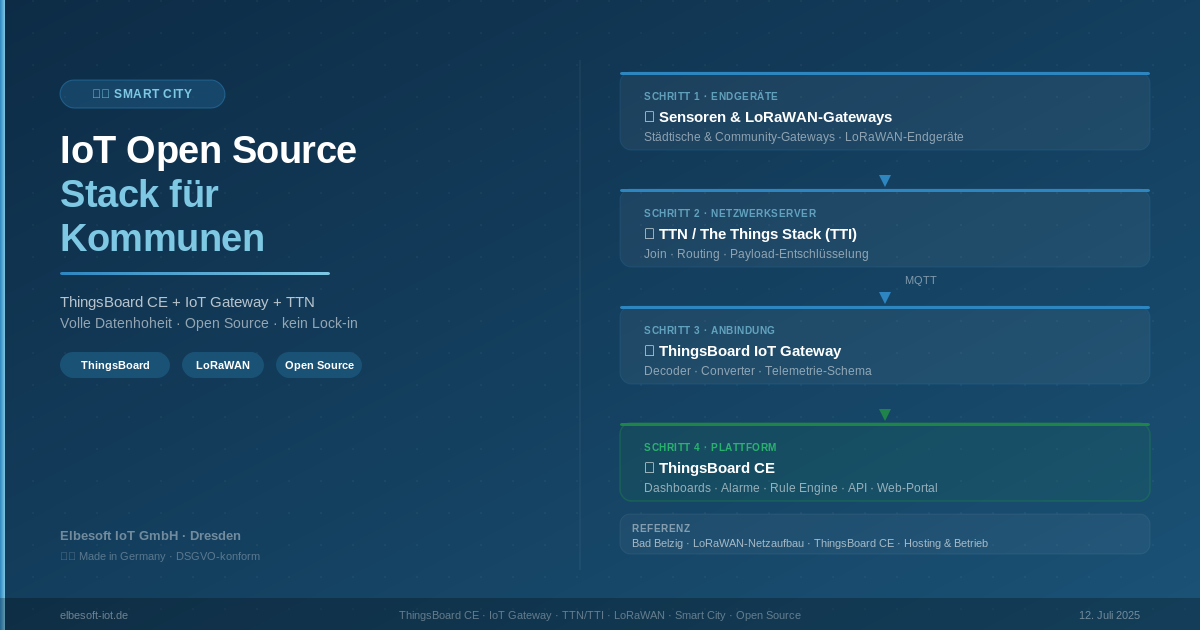Open the ThingsBoard CE card title
Image resolution: width=1200 pixels, height=630 pixels.
pyautogui.click(x=709, y=468)
